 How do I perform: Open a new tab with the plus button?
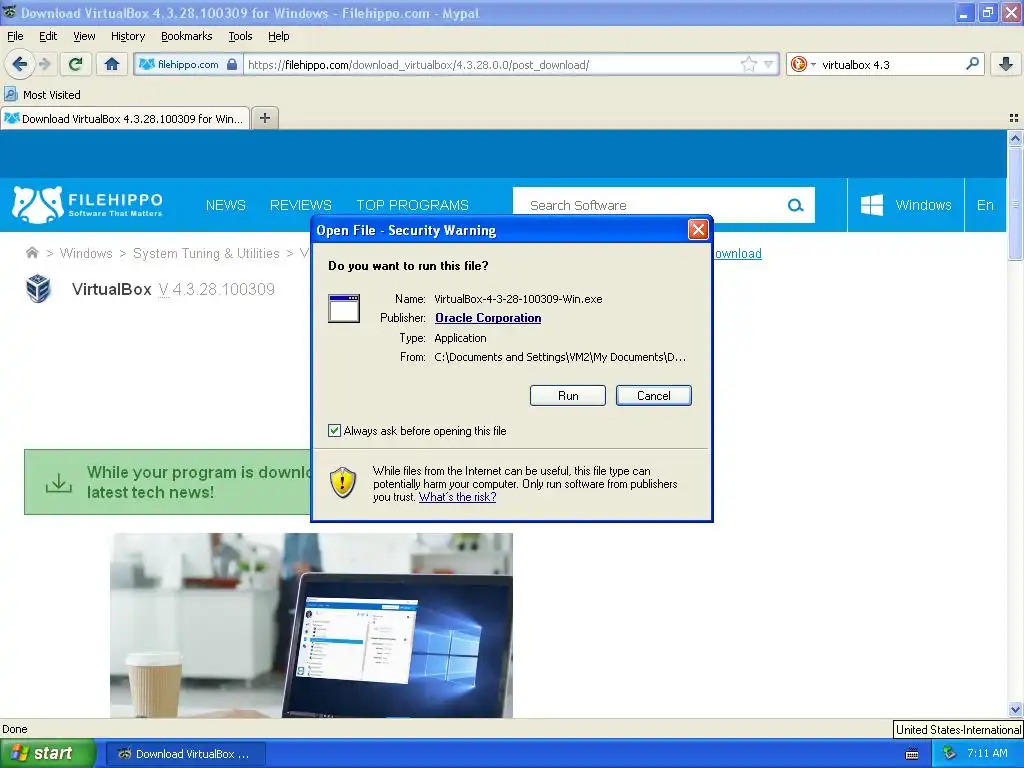coord(264,118)
